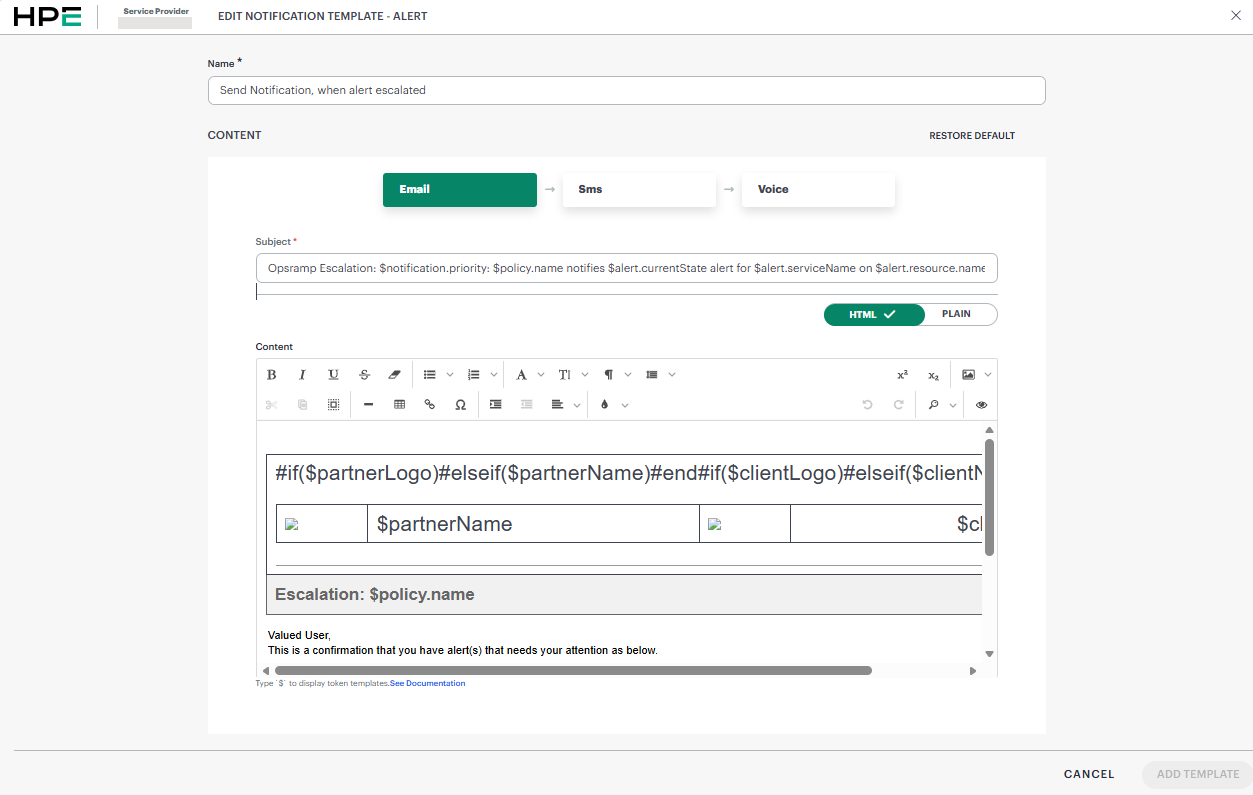Switch to the Voice step tab

coord(818,190)
